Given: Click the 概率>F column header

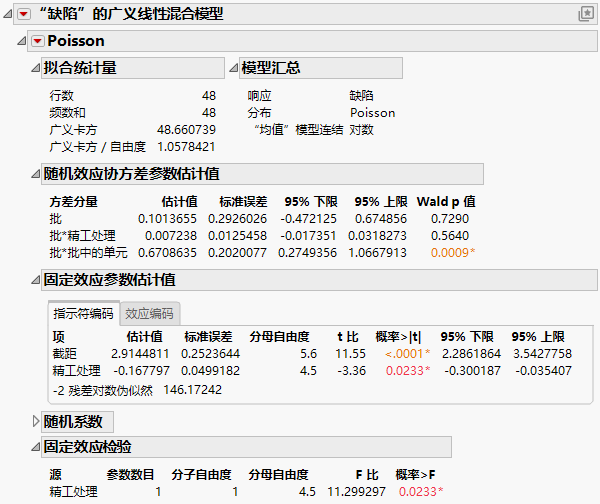Looking at the screenshot, I should (x=415, y=475).
